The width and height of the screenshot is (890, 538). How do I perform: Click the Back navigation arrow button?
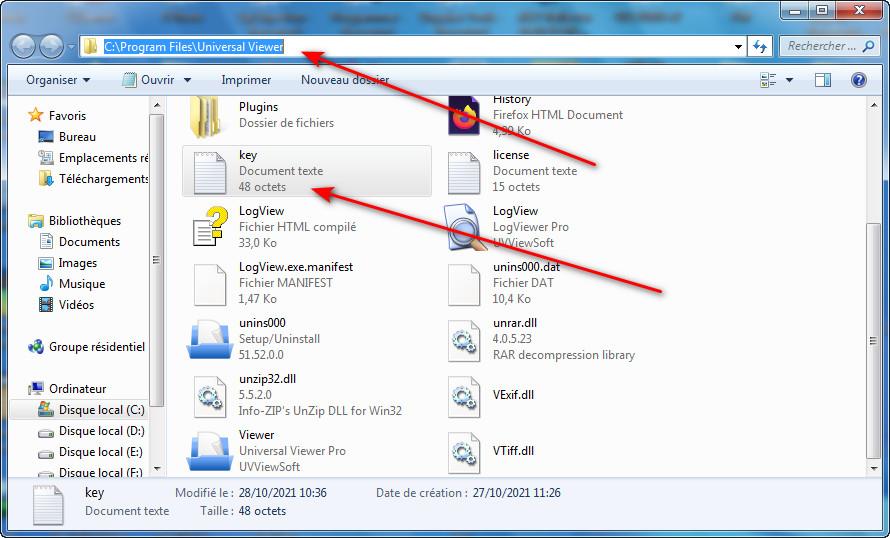point(23,47)
